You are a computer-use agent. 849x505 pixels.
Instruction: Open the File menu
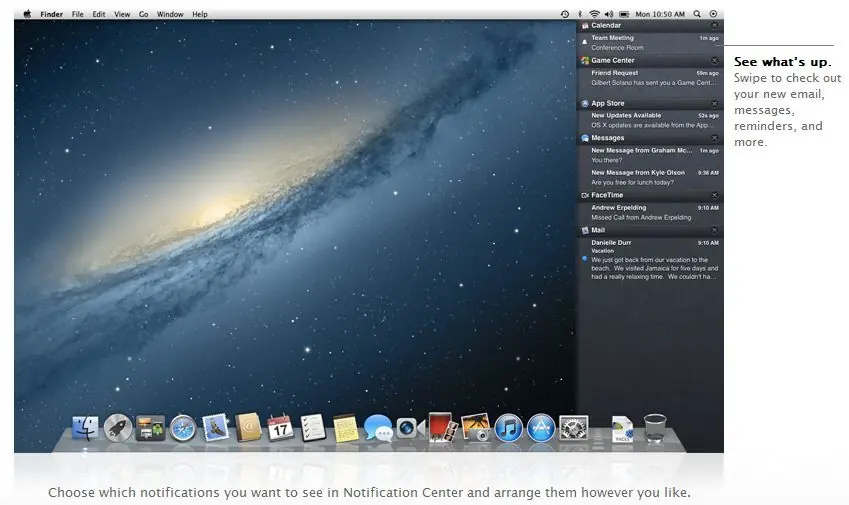[x=77, y=14]
